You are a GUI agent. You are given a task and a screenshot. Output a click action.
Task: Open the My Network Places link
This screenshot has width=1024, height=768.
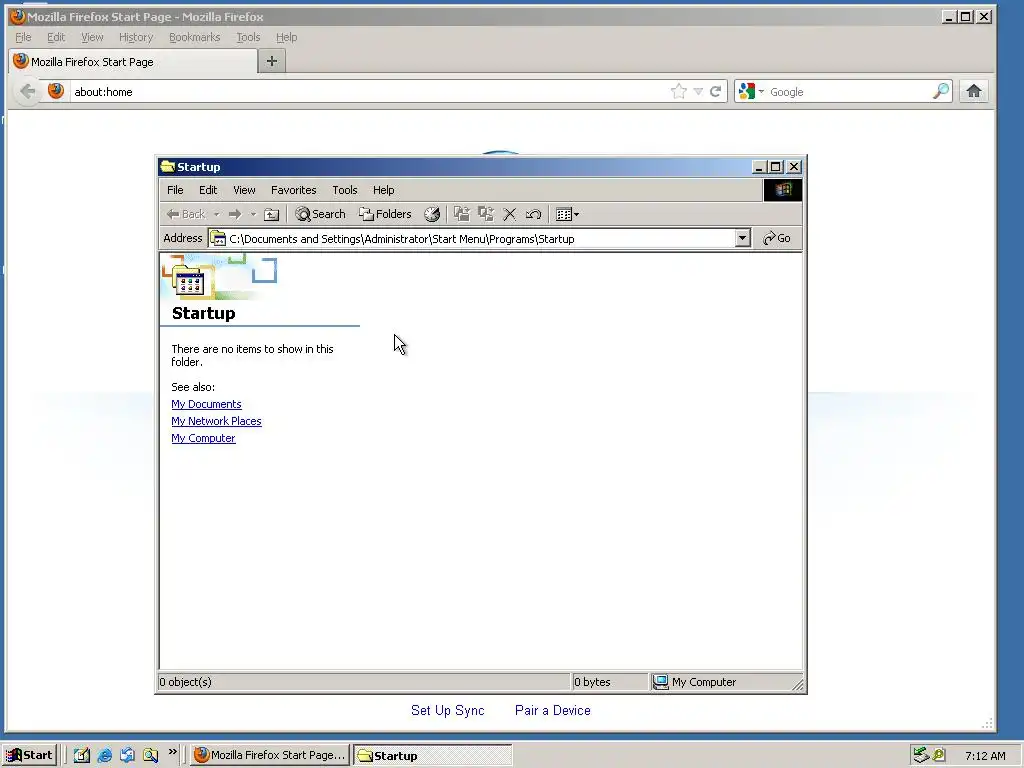click(x=216, y=421)
